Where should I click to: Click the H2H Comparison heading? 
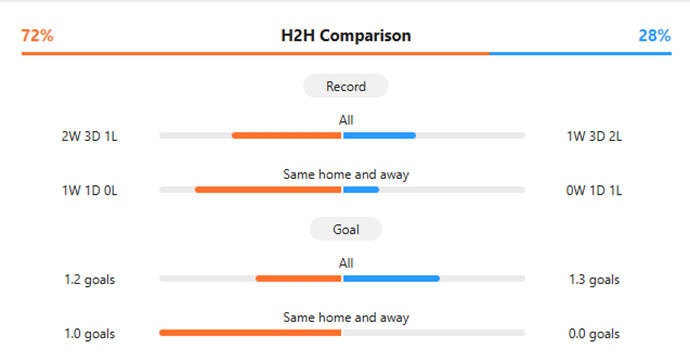(x=346, y=36)
